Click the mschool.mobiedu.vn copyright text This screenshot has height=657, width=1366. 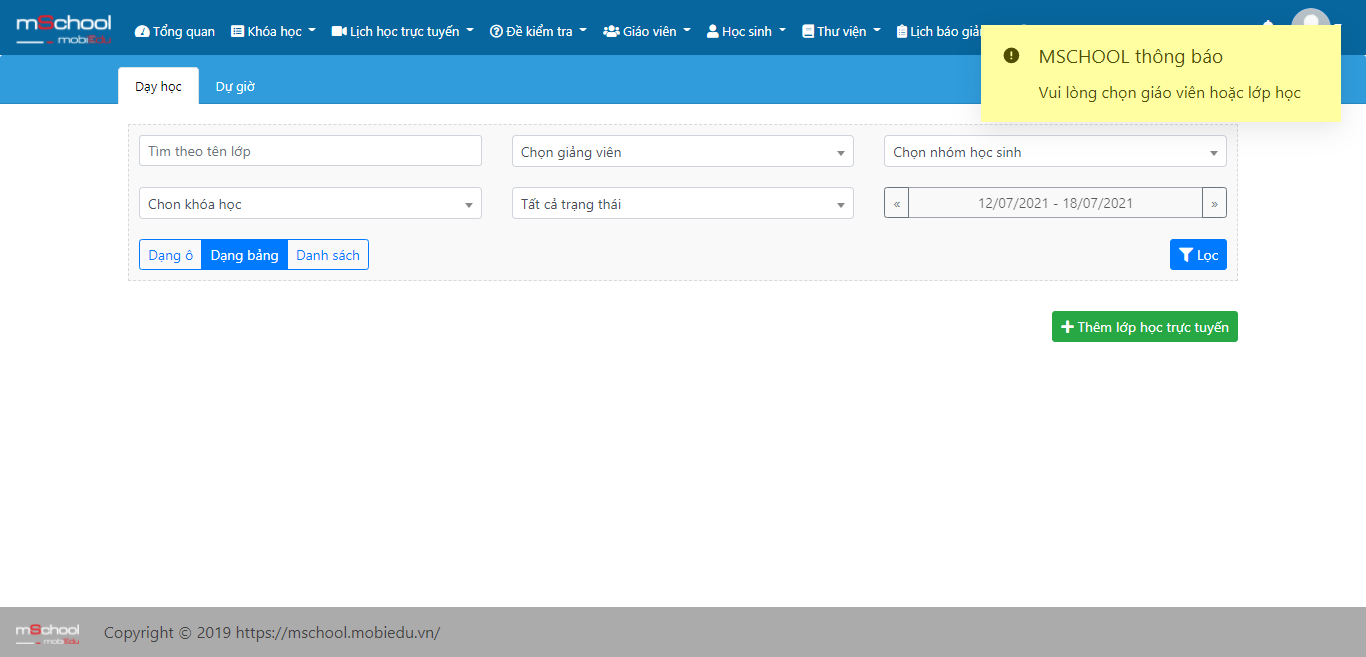click(x=272, y=632)
